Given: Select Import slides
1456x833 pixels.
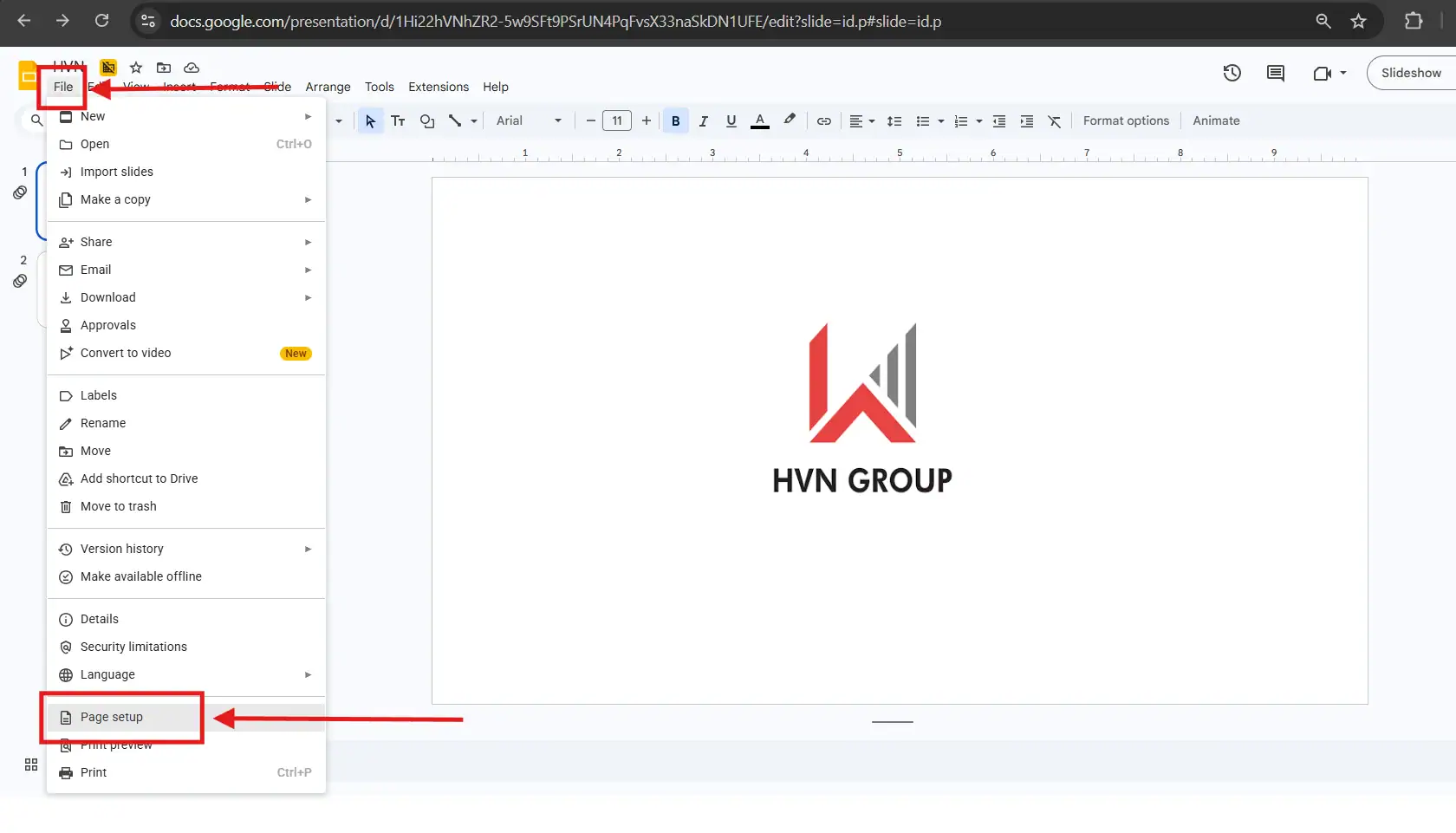Looking at the screenshot, I should (x=186, y=172).
